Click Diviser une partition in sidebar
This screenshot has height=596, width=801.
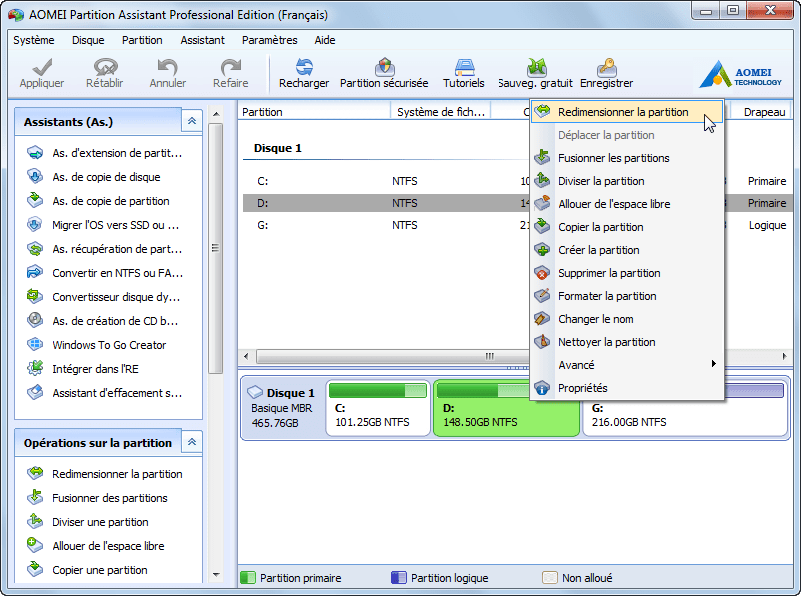point(88,522)
